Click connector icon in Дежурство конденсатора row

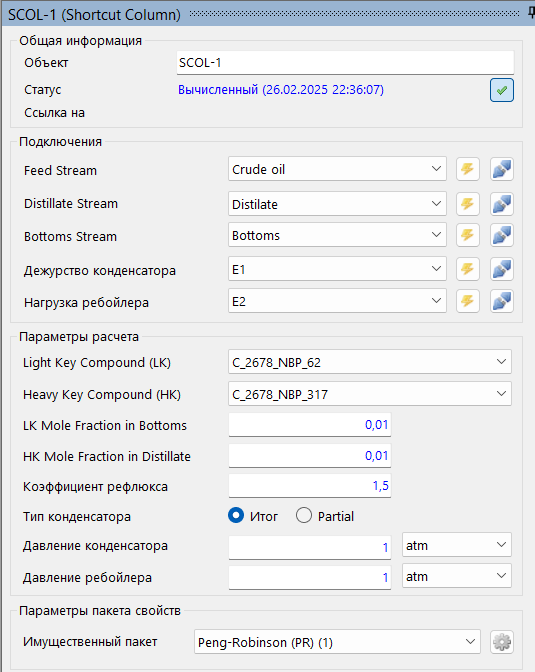[x=502, y=269]
